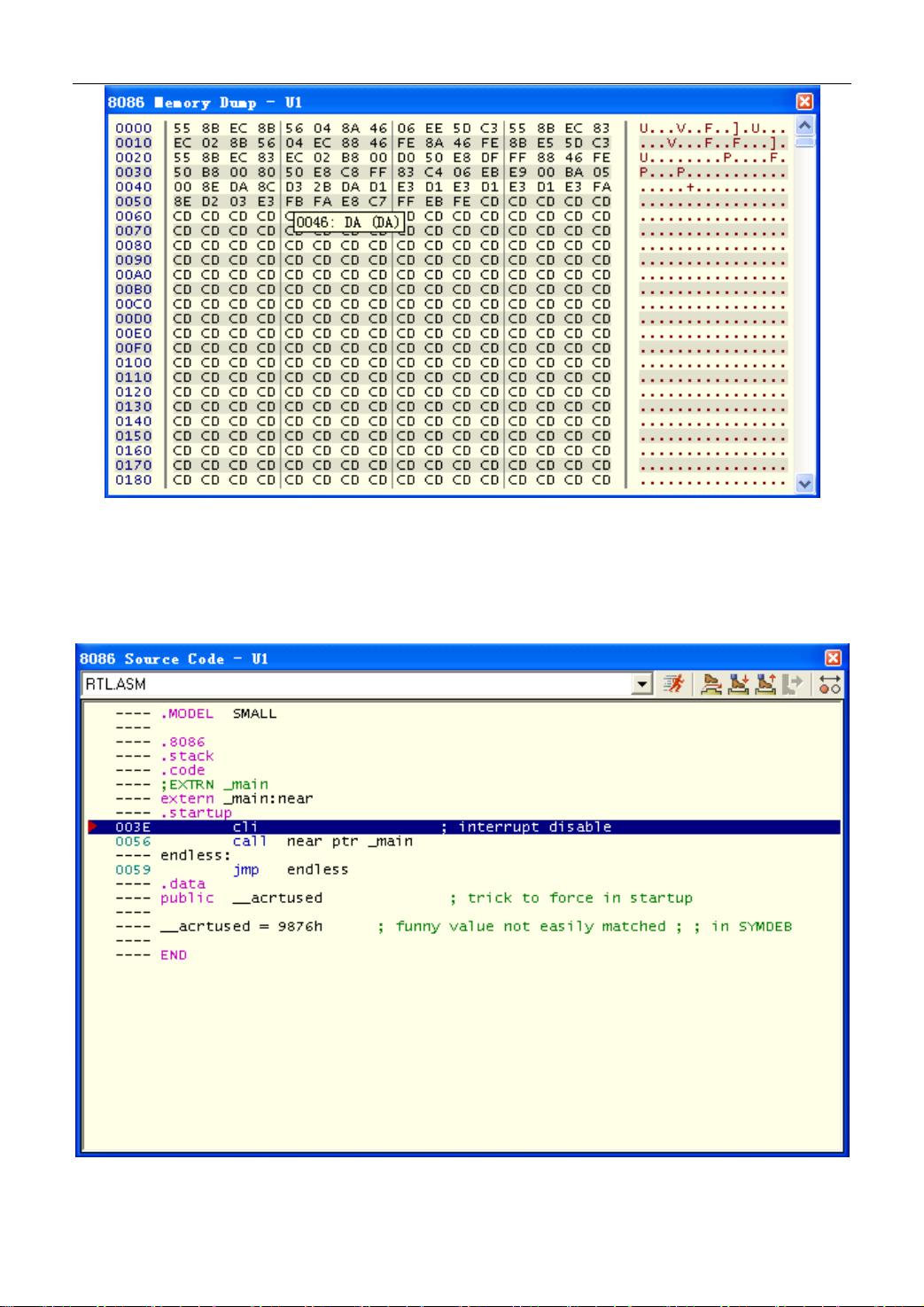
Task: Select the 'jmp endless' line at 0059
Action: click(x=291, y=869)
